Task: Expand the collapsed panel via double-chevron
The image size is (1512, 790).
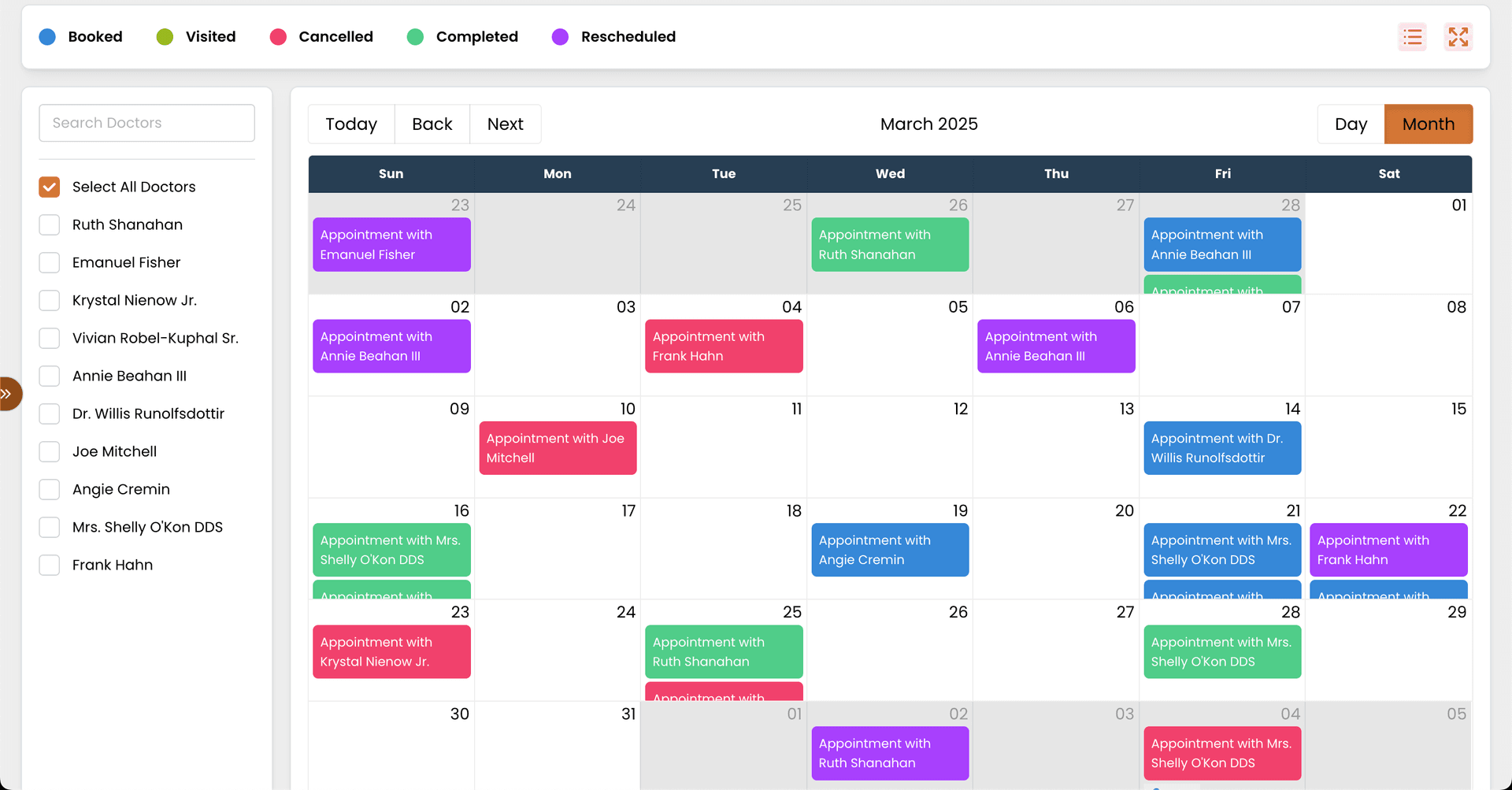Action: (x=10, y=393)
